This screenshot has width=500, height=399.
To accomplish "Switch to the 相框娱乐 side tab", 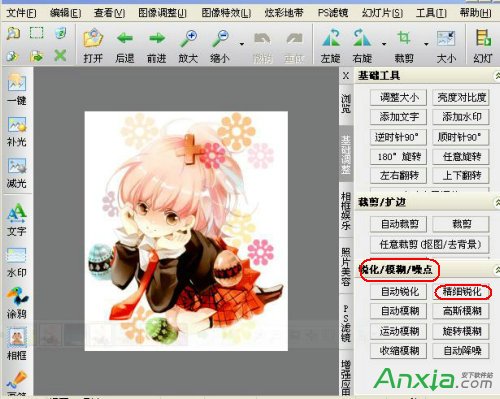I will point(346,211).
